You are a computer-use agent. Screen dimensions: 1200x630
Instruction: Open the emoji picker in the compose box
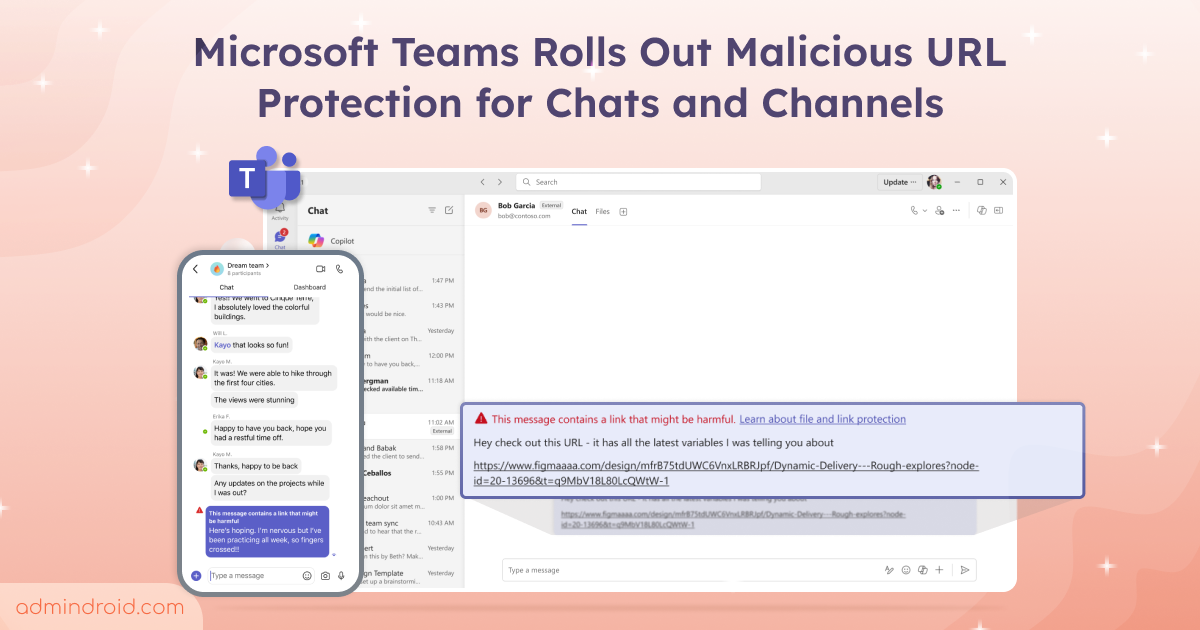[905, 569]
